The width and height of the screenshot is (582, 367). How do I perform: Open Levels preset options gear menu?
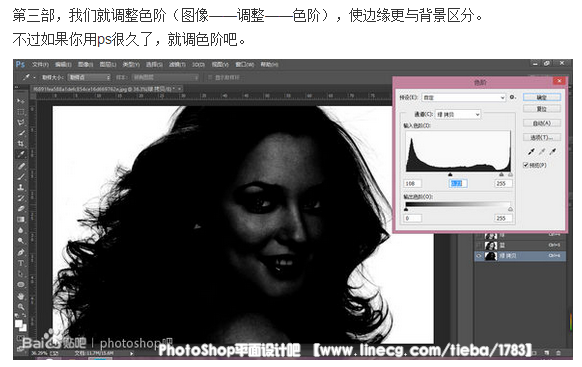point(513,97)
